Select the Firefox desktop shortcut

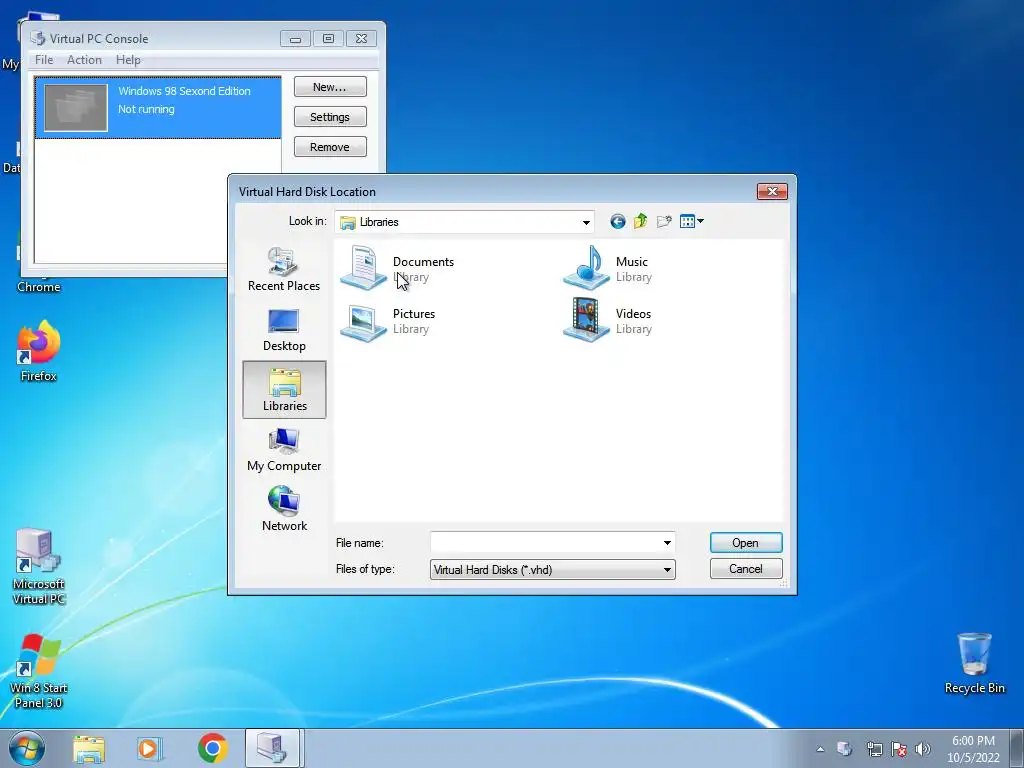(39, 351)
